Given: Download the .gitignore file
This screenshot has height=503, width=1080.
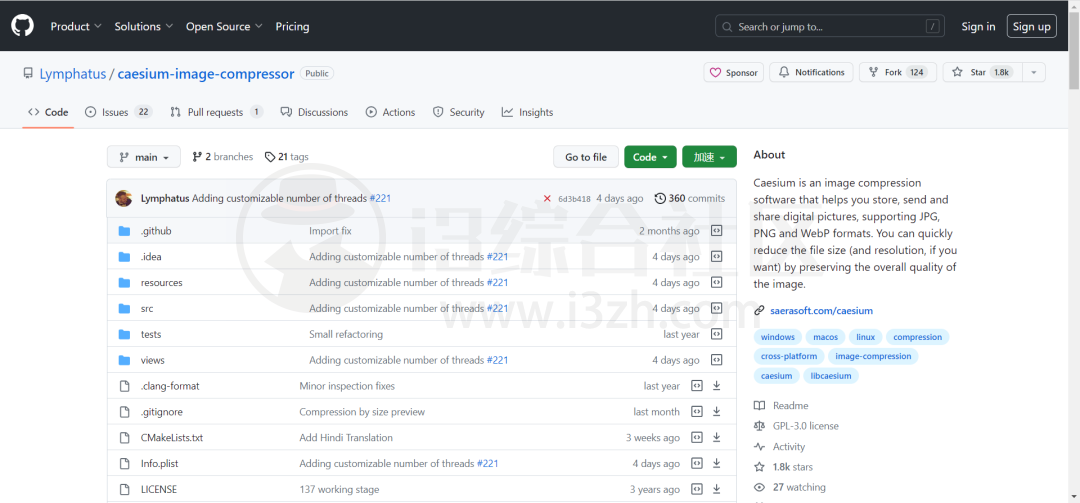Looking at the screenshot, I should tap(716, 411).
